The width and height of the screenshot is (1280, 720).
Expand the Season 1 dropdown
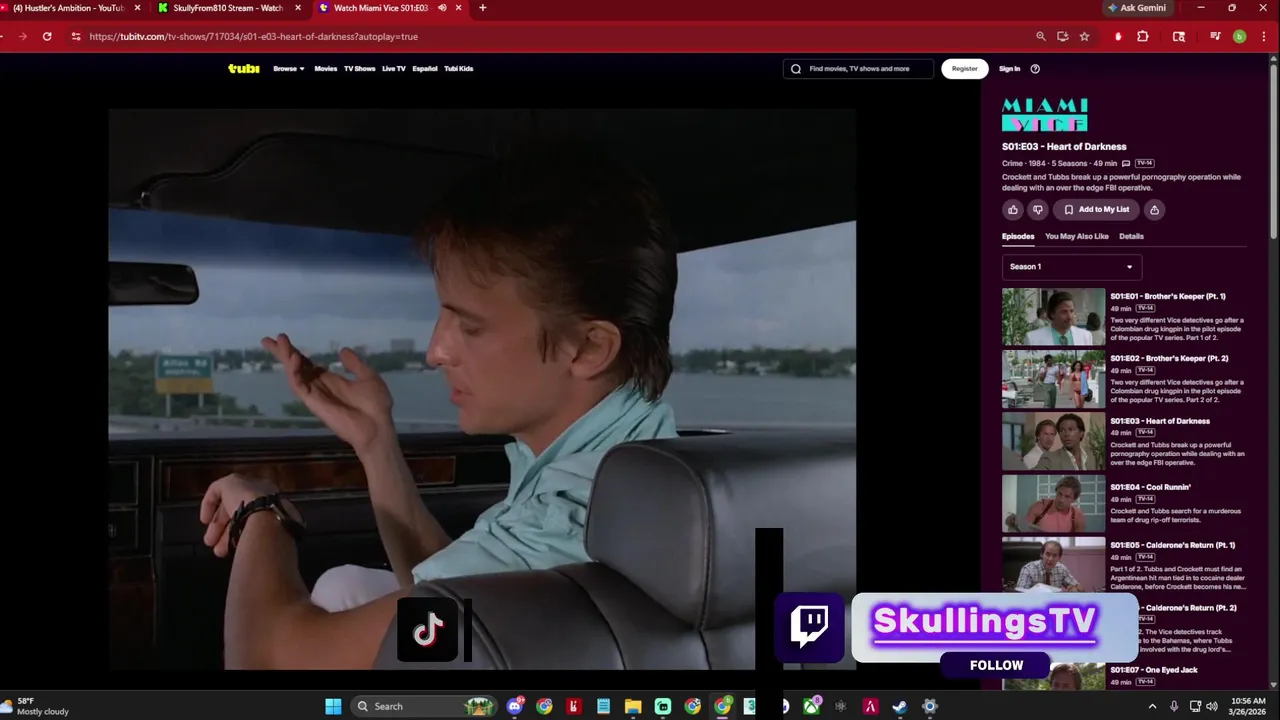tap(1072, 267)
